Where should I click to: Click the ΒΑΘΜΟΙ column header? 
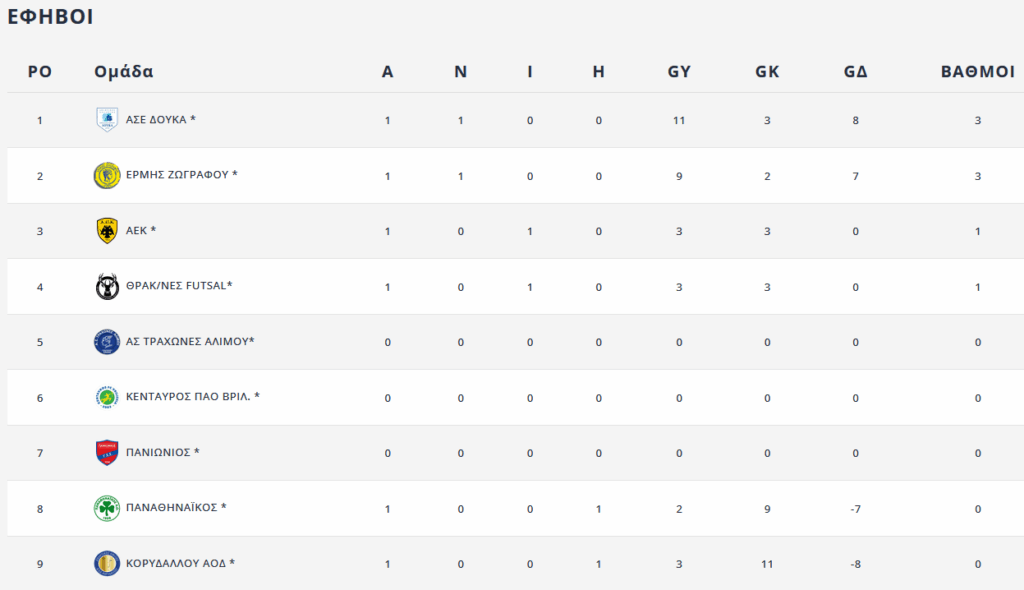pos(978,72)
